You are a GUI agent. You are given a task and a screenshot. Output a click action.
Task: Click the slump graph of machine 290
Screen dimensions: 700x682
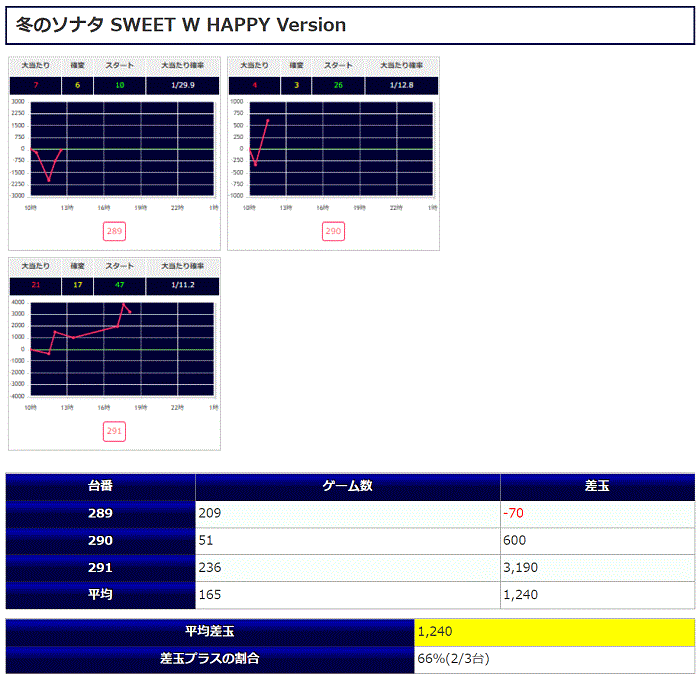[x=341, y=149]
